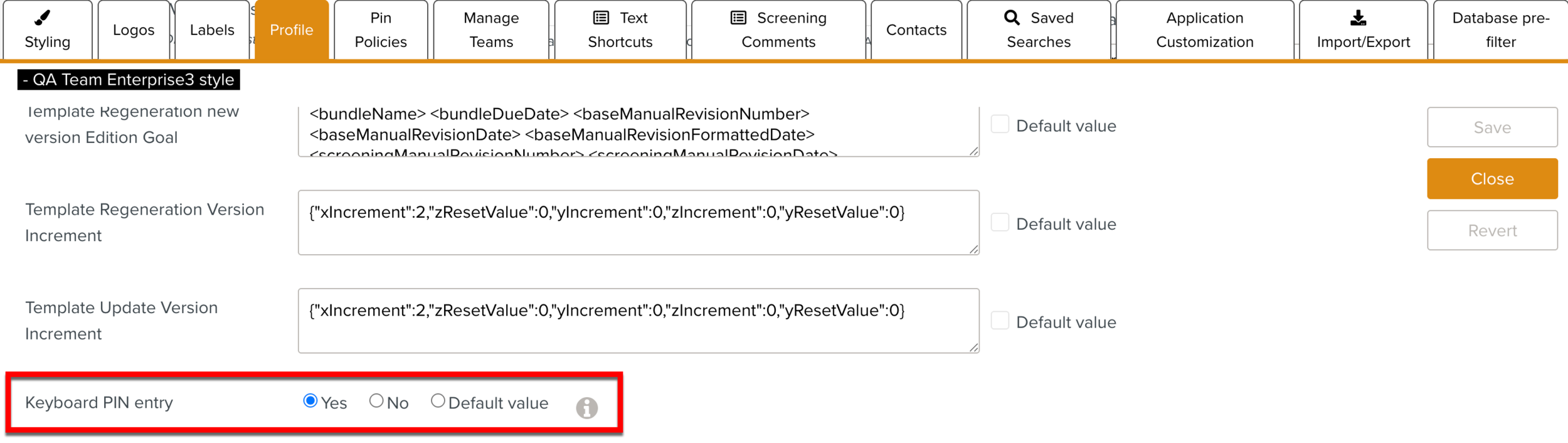The height and width of the screenshot is (443, 1568).
Task: Click the Template Regeneration Version Increment label
Action: click(x=145, y=223)
